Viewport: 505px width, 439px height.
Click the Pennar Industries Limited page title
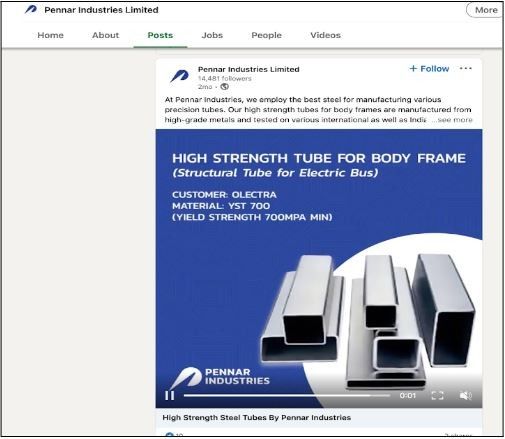[x=101, y=10]
